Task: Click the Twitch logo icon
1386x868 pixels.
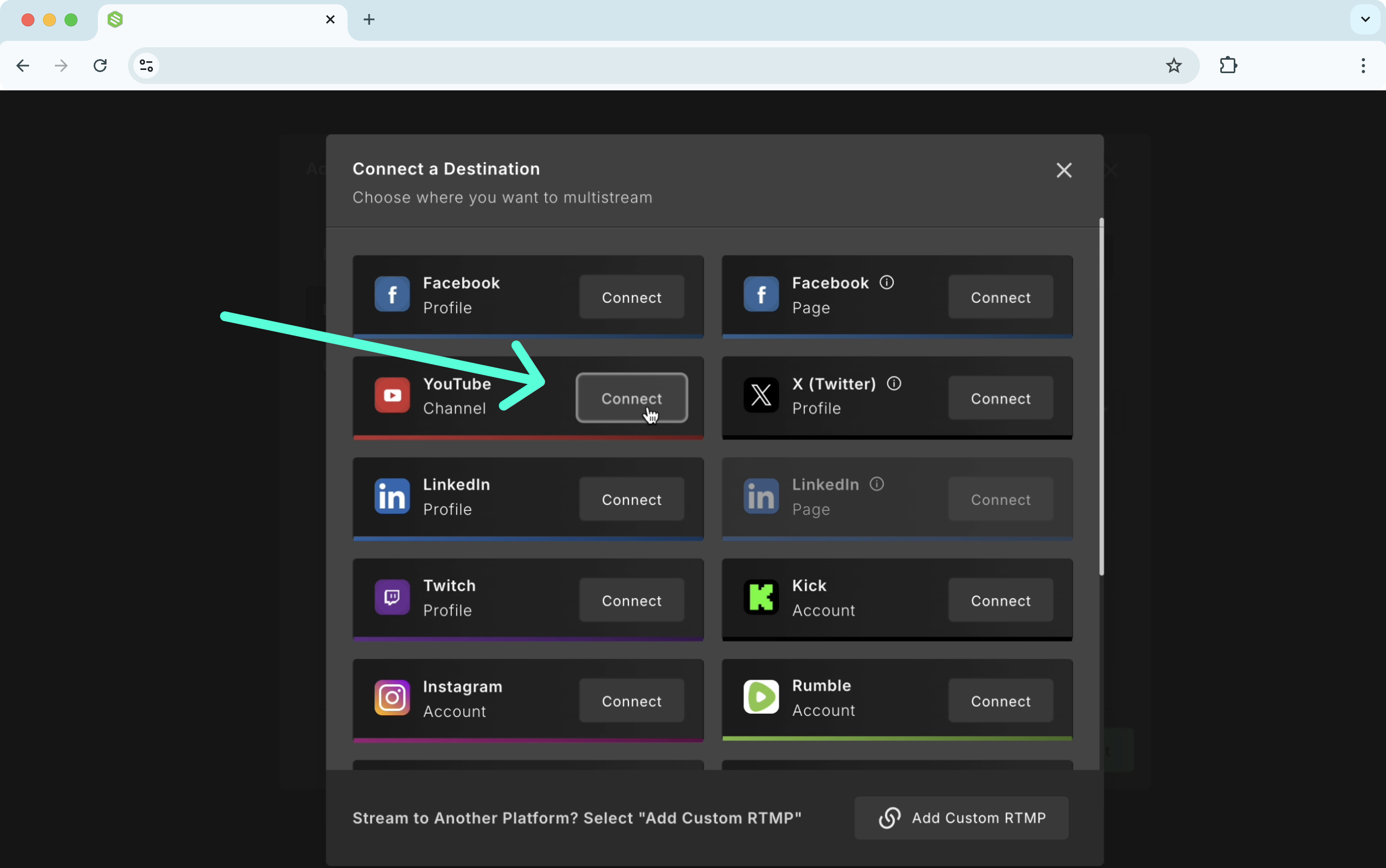Action: coord(392,597)
